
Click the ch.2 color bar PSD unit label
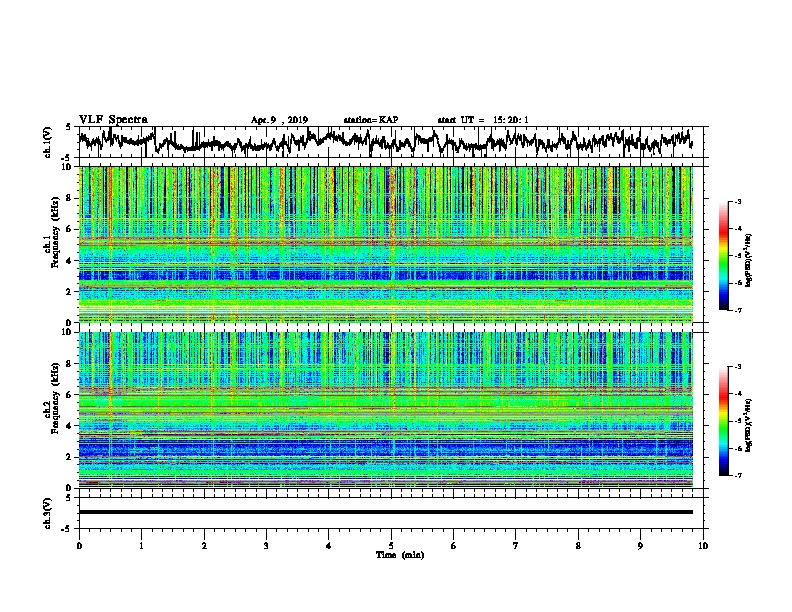[749, 425]
